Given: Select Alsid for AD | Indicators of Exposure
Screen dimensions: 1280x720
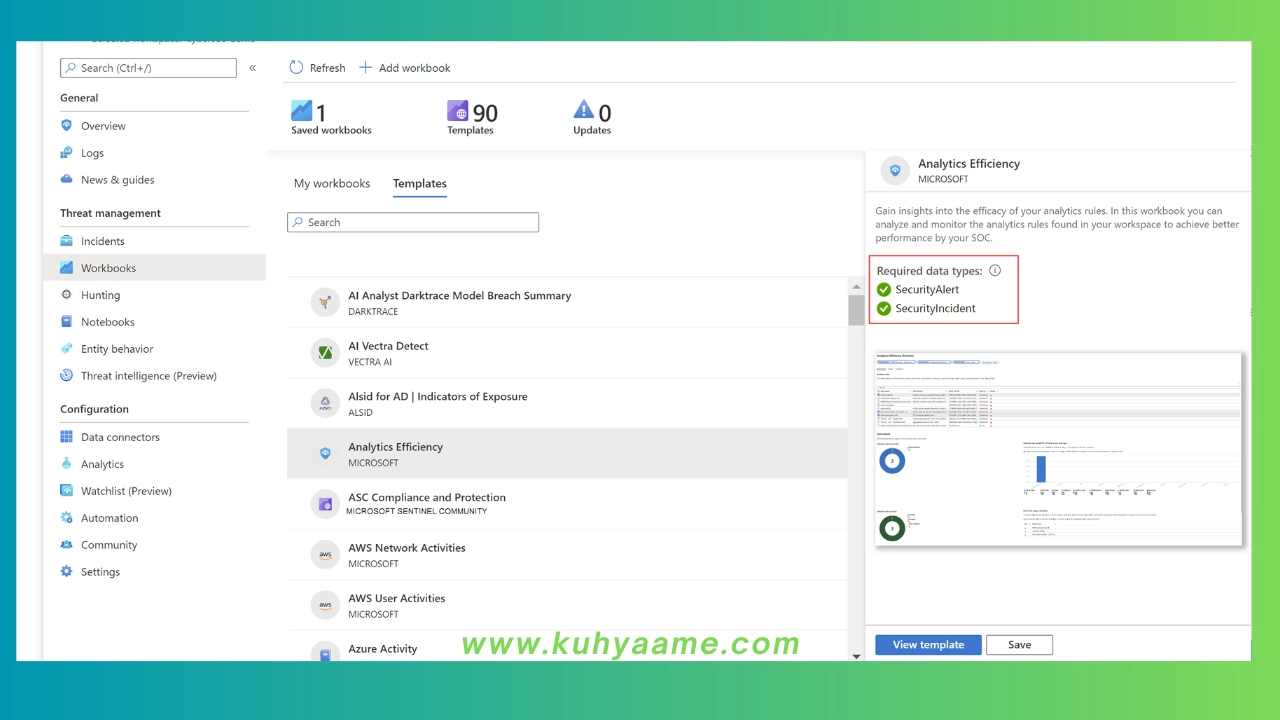Looking at the screenshot, I should pyautogui.click(x=567, y=403).
